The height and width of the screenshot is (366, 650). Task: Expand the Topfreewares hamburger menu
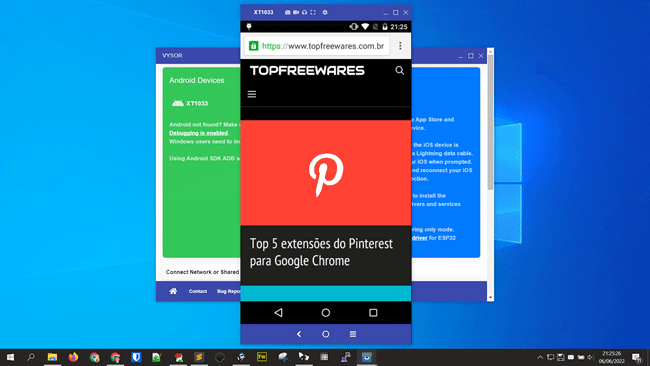coord(252,94)
